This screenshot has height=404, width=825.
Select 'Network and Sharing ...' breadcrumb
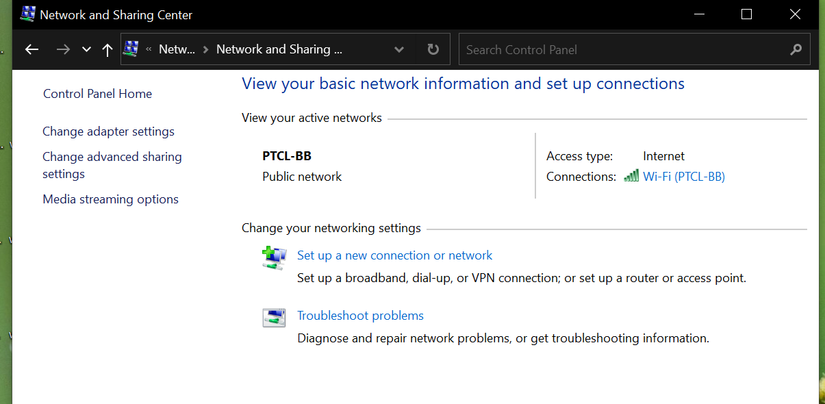(279, 49)
